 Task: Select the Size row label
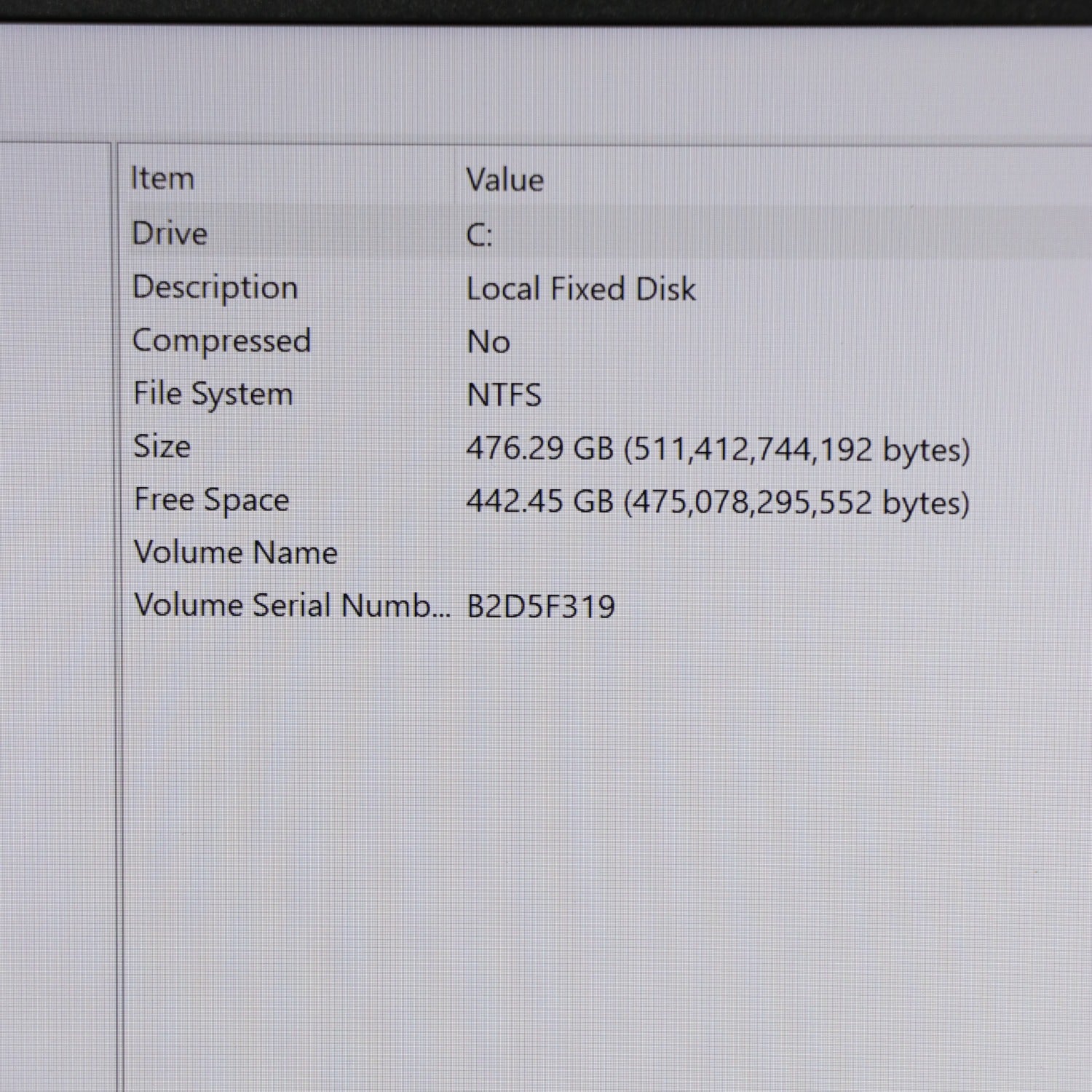pyautogui.click(x=162, y=446)
